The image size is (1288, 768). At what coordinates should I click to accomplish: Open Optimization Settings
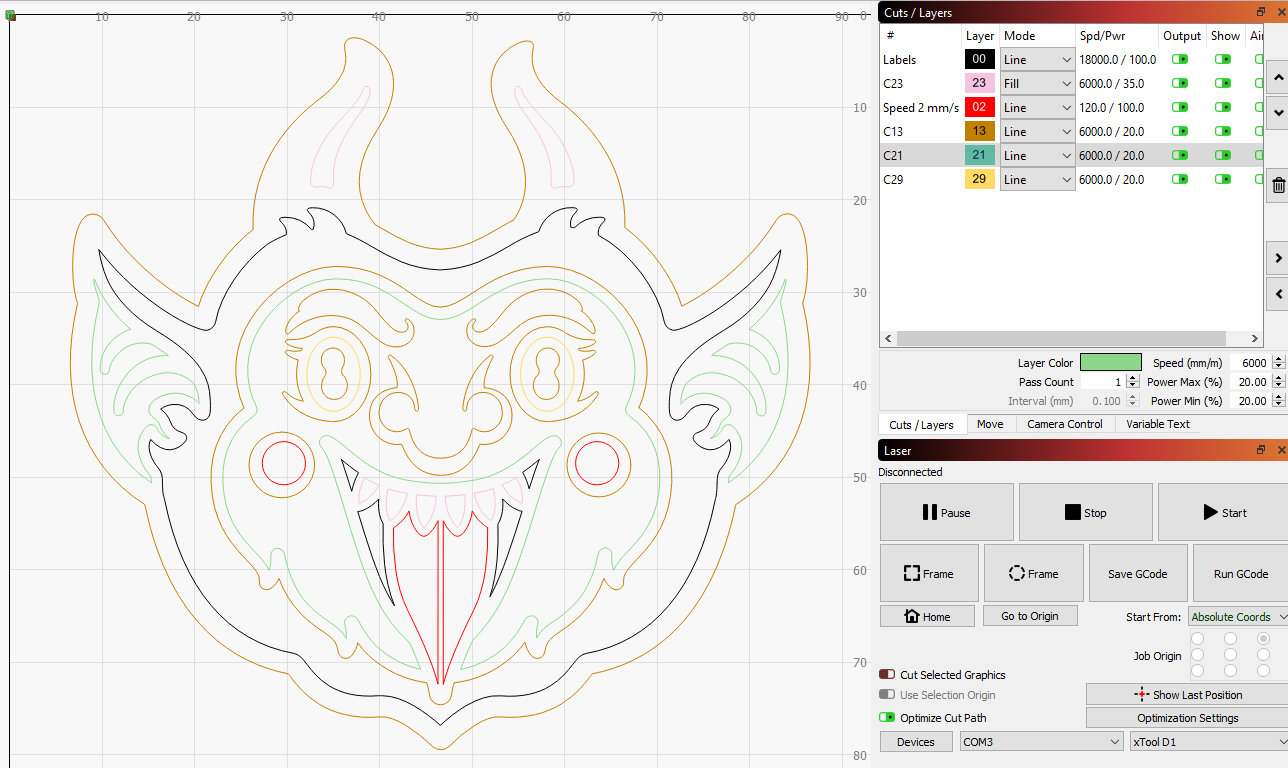point(1187,718)
